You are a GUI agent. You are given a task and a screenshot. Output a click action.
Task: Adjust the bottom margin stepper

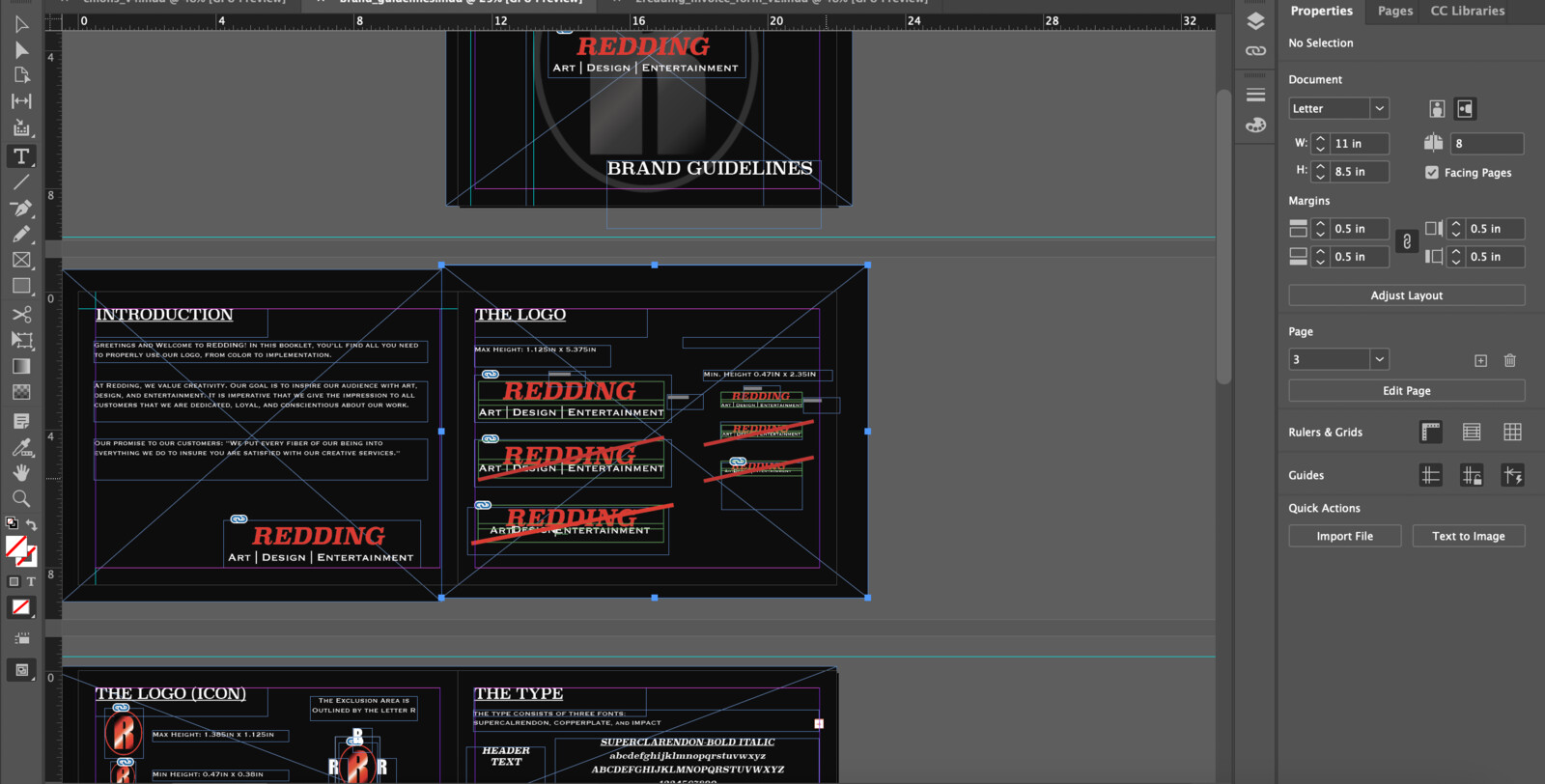click(x=1320, y=257)
